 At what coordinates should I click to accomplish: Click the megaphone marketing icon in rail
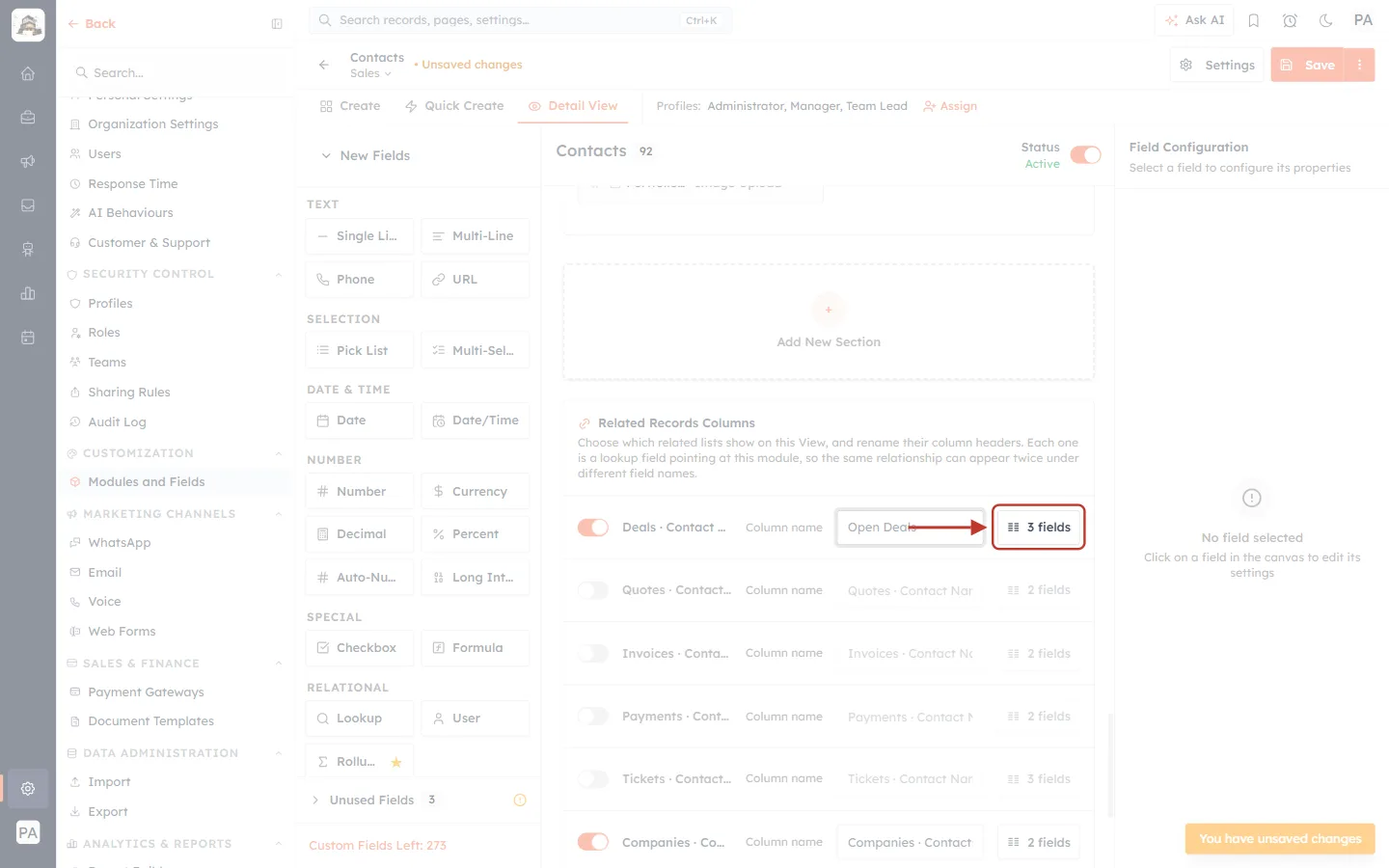(28, 161)
